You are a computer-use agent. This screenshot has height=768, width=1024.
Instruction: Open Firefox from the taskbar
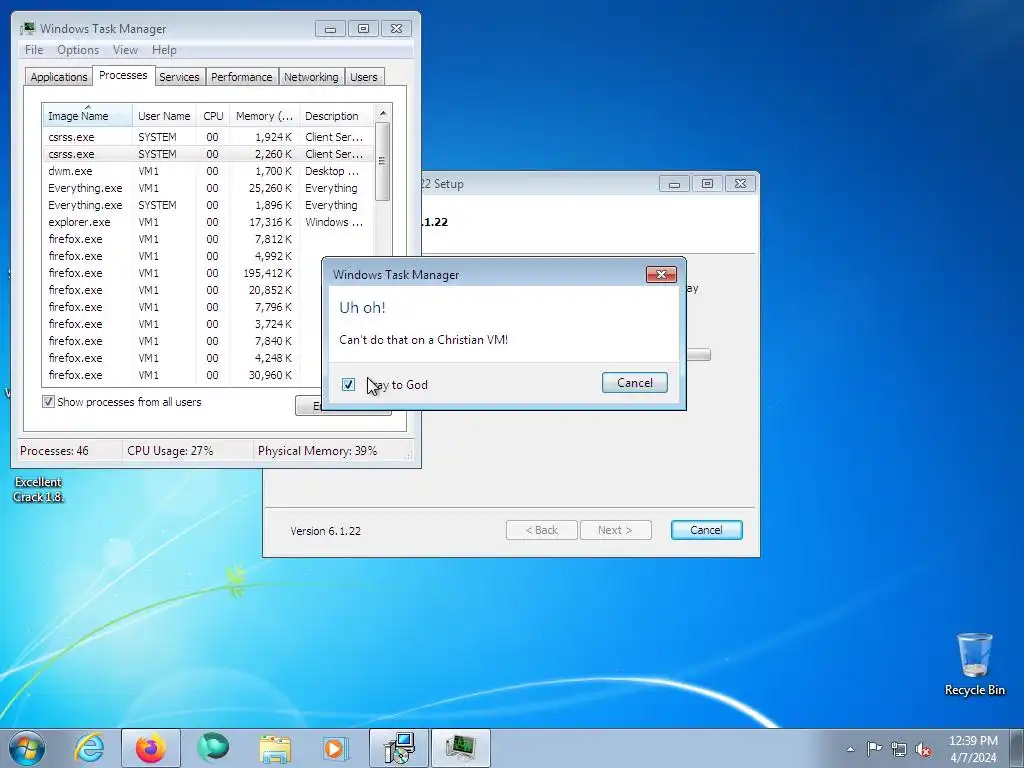coord(151,748)
